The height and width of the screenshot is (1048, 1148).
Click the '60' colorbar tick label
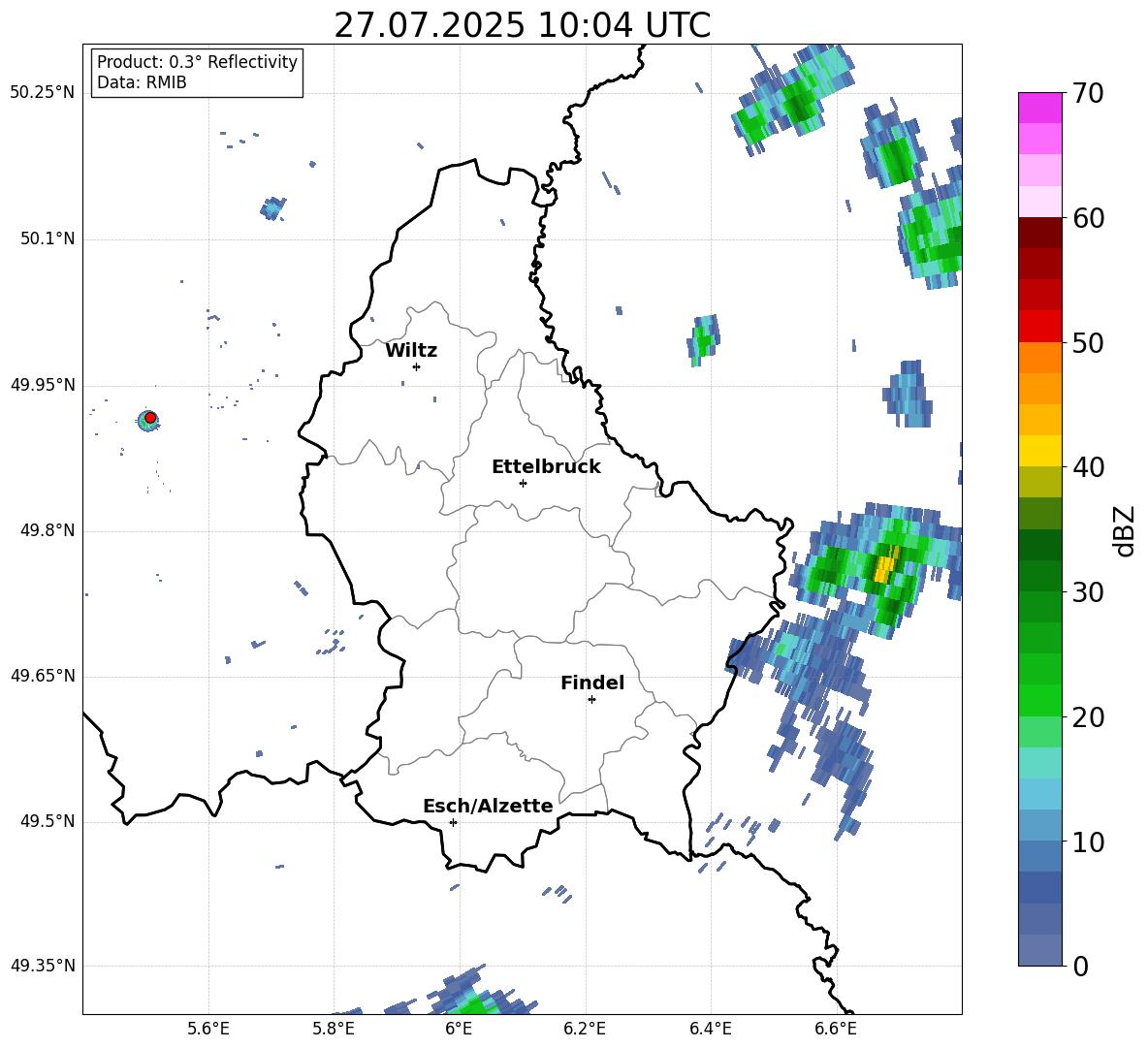tap(1088, 218)
